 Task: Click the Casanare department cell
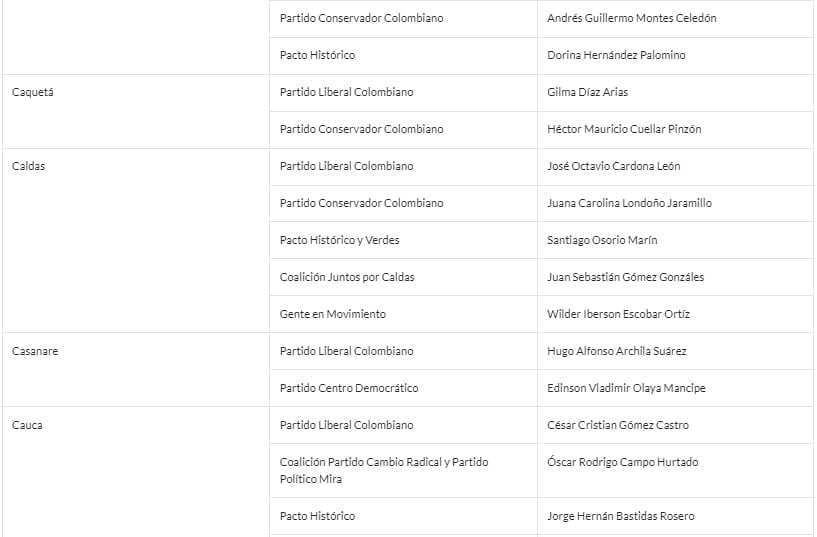35,351
